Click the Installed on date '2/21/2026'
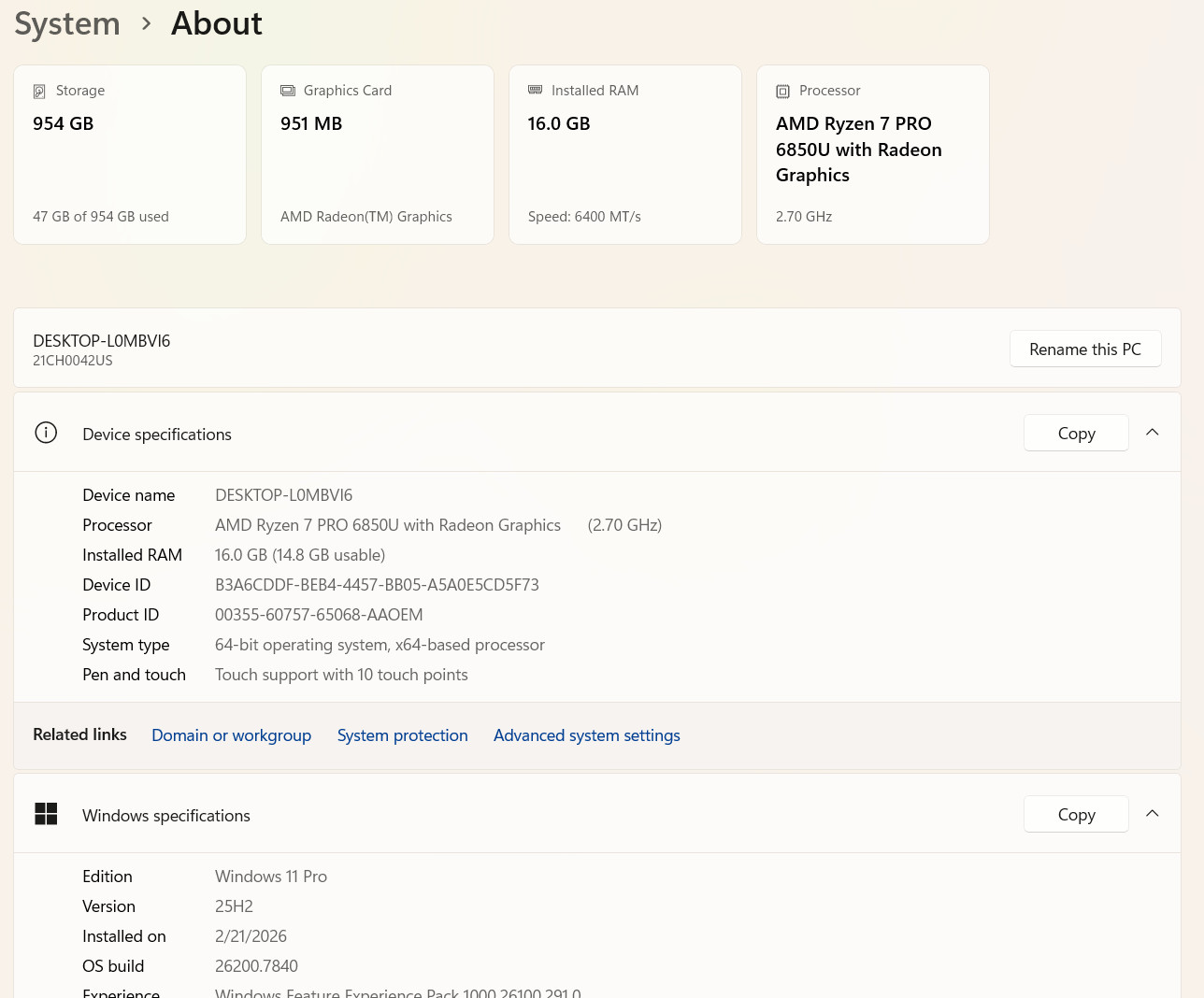This screenshot has height=998, width=1204. point(251,936)
